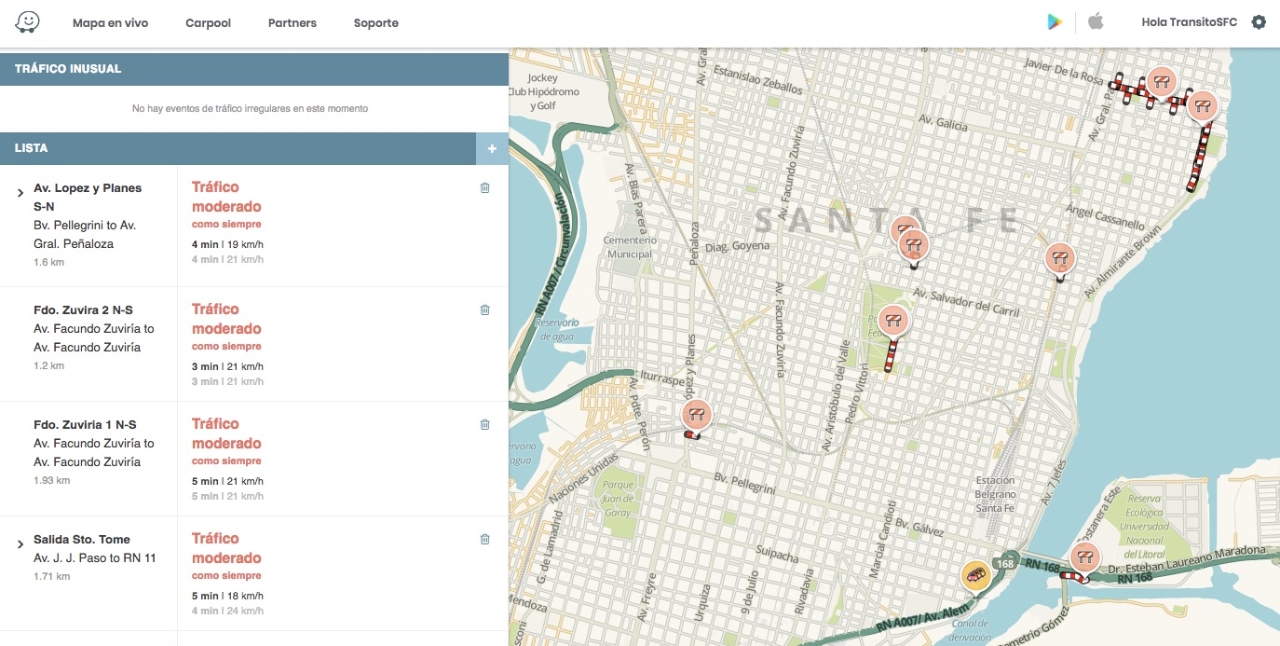Delete the Salida Sto. Tome route

click(485, 540)
